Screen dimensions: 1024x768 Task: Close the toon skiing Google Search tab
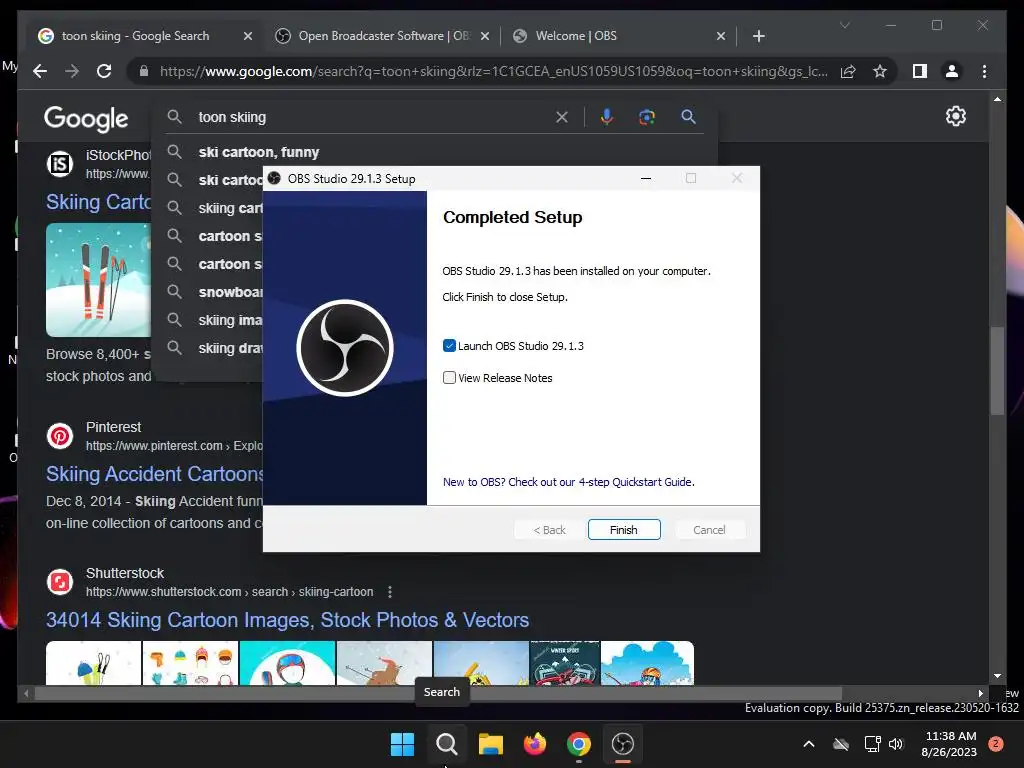click(248, 37)
